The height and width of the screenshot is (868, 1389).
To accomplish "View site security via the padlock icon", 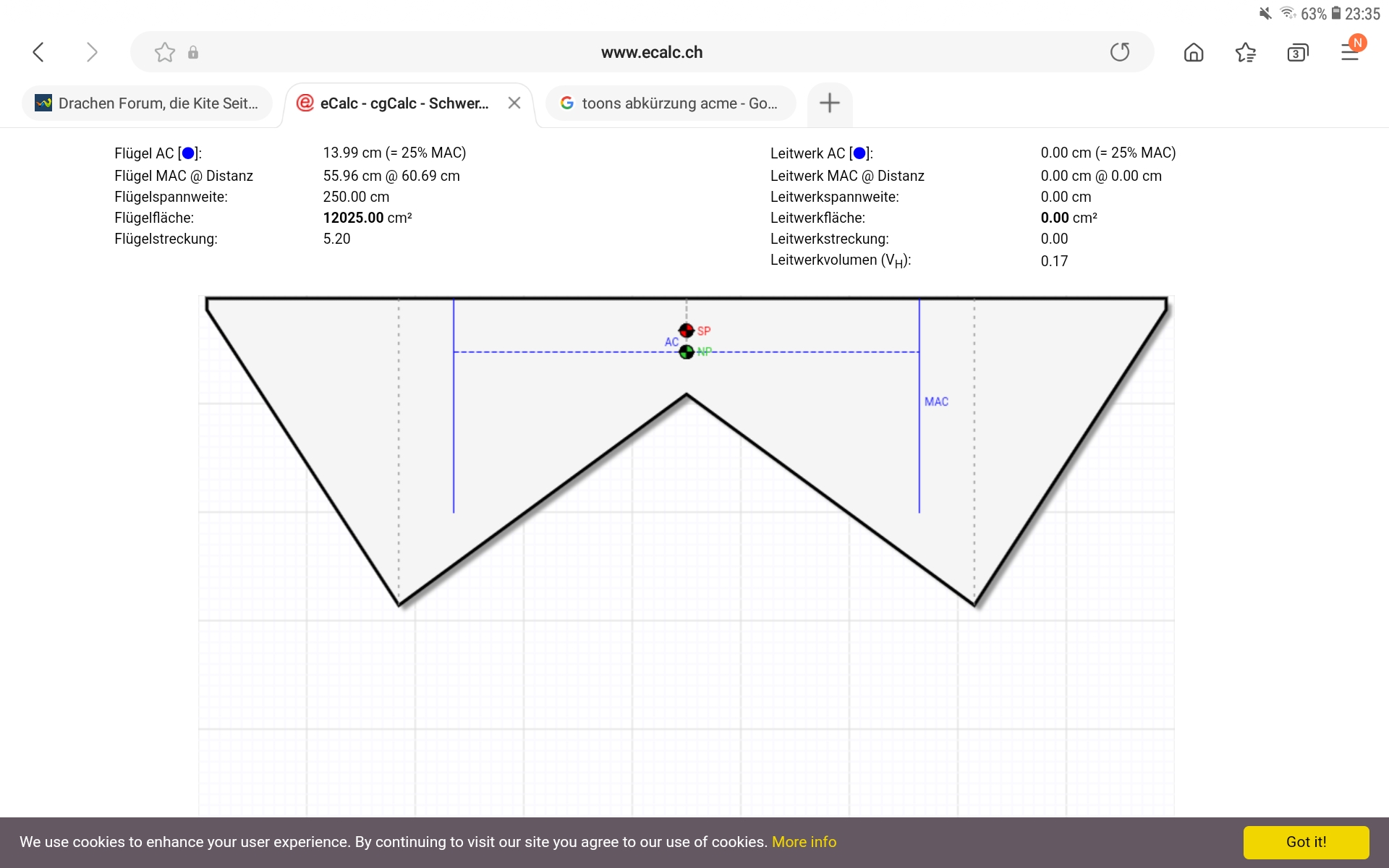I will [x=193, y=52].
